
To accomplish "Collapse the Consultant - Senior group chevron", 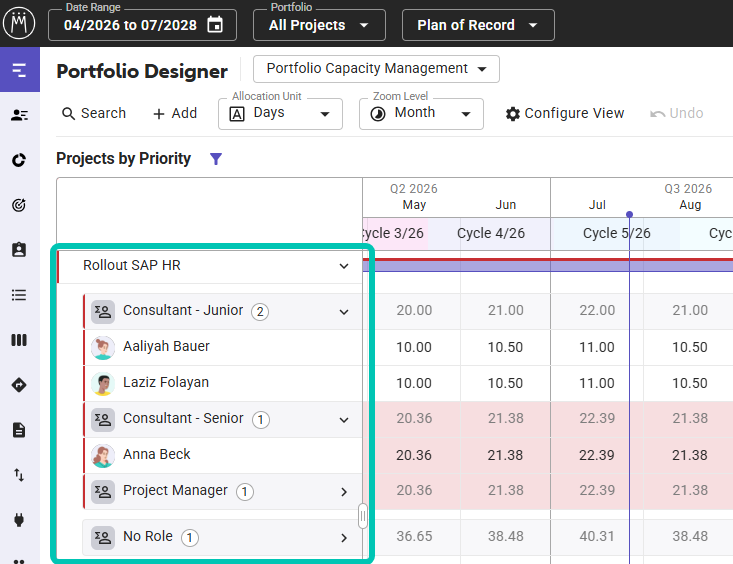I will coord(344,420).
